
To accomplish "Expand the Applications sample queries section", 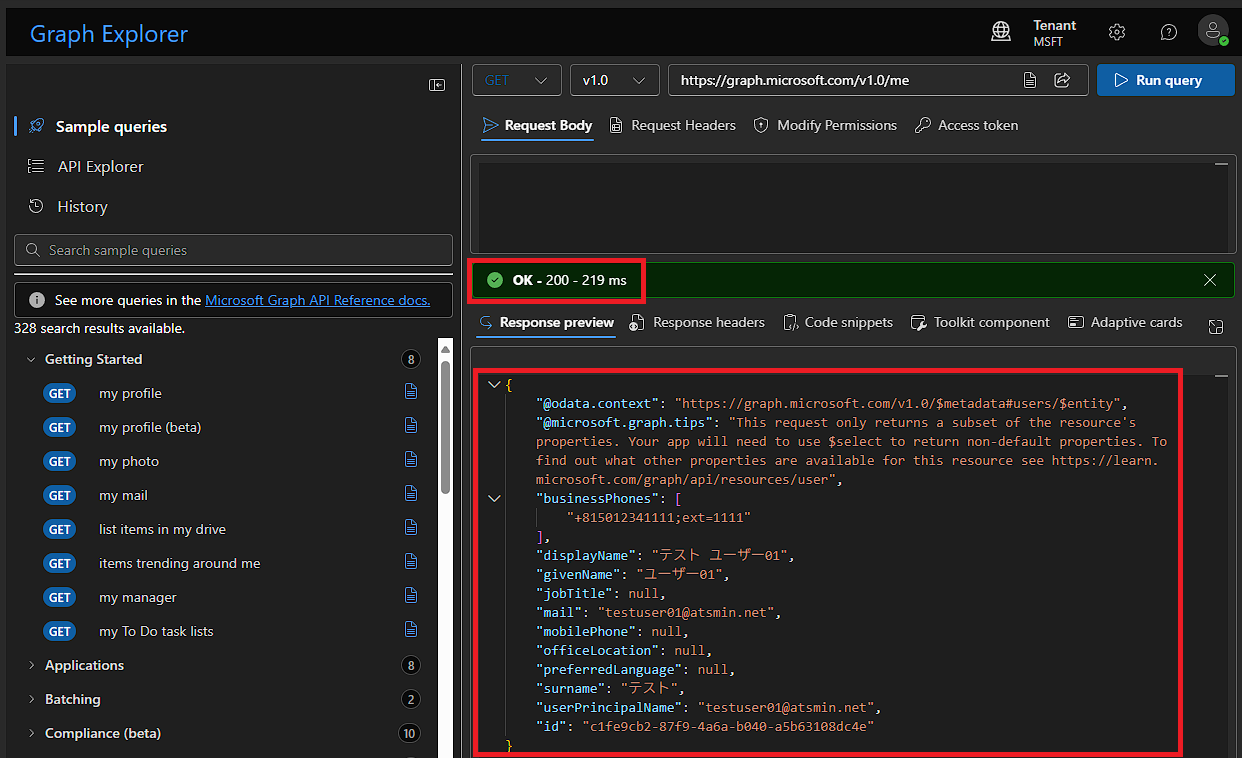I will click(30, 664).
